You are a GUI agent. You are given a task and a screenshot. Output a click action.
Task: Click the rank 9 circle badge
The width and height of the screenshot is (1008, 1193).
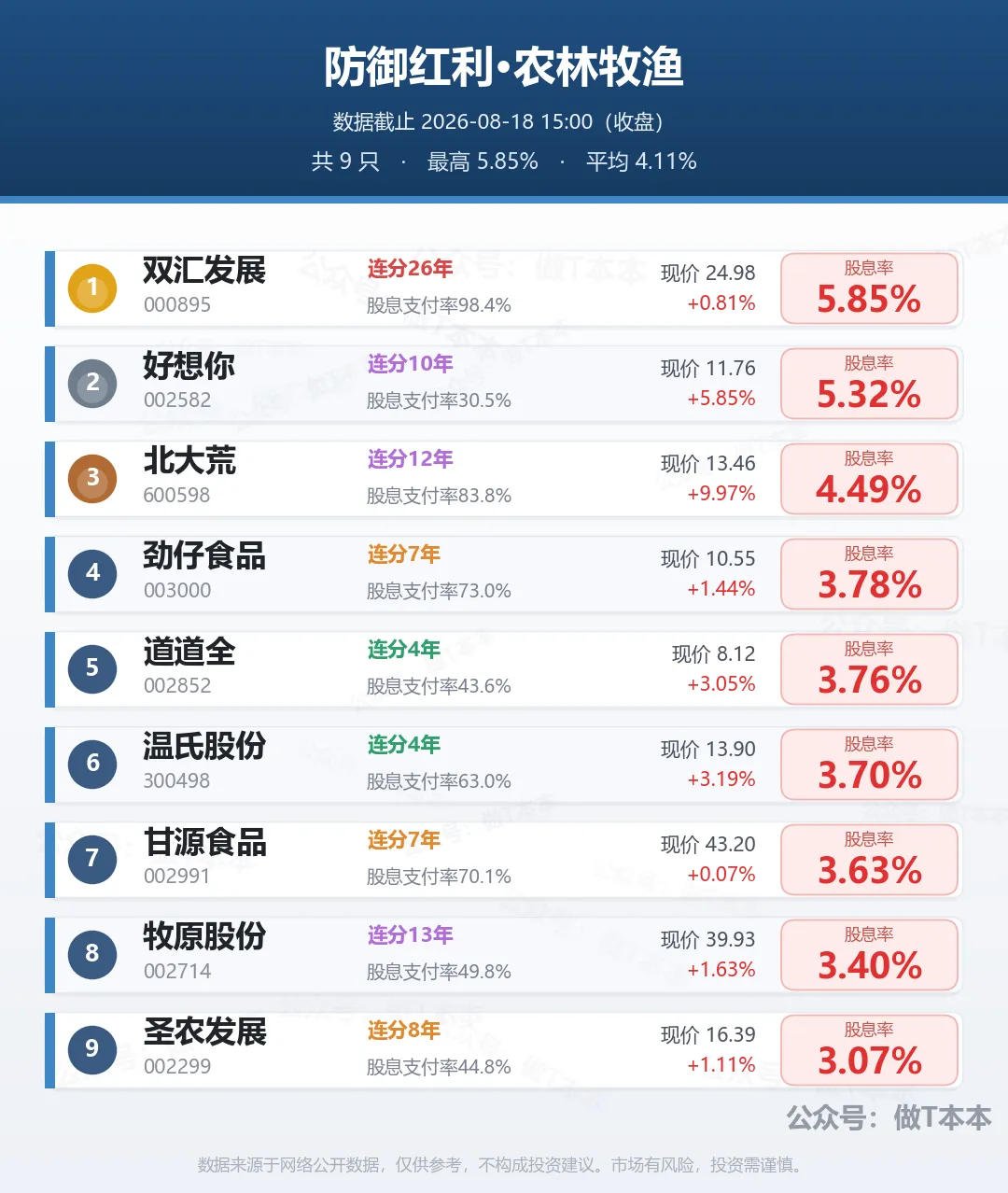92,1049
